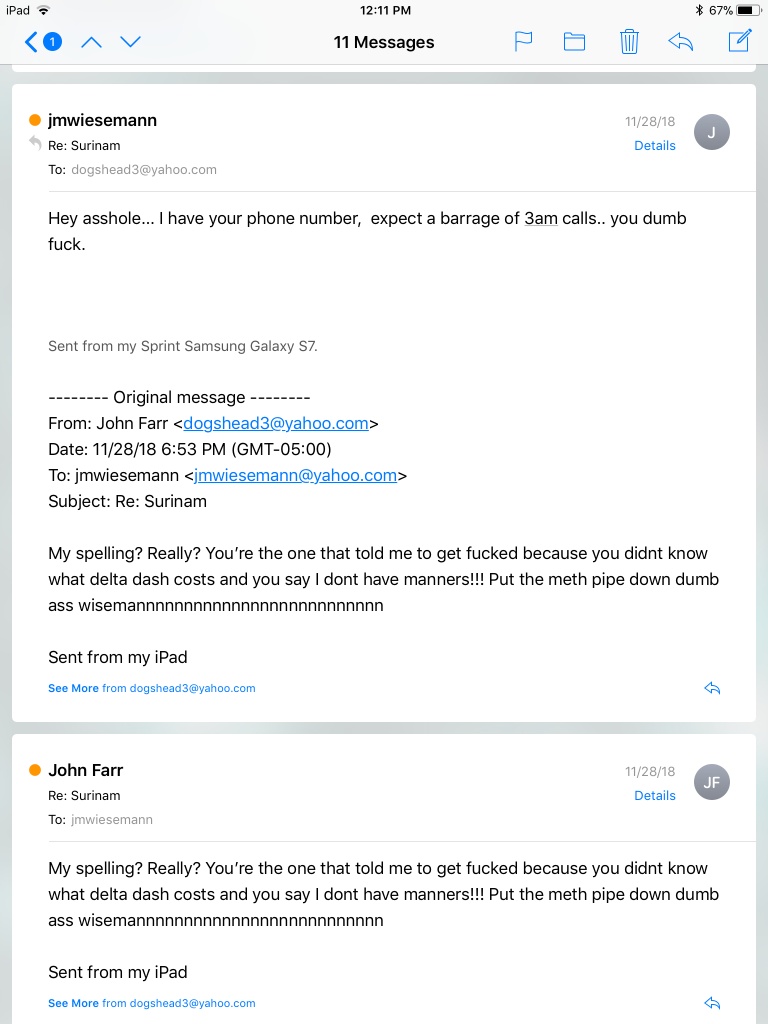The width and height of the screenshot is (768, 1024).
Task: Open Details for John Farr's message
Action: point(654,795)
